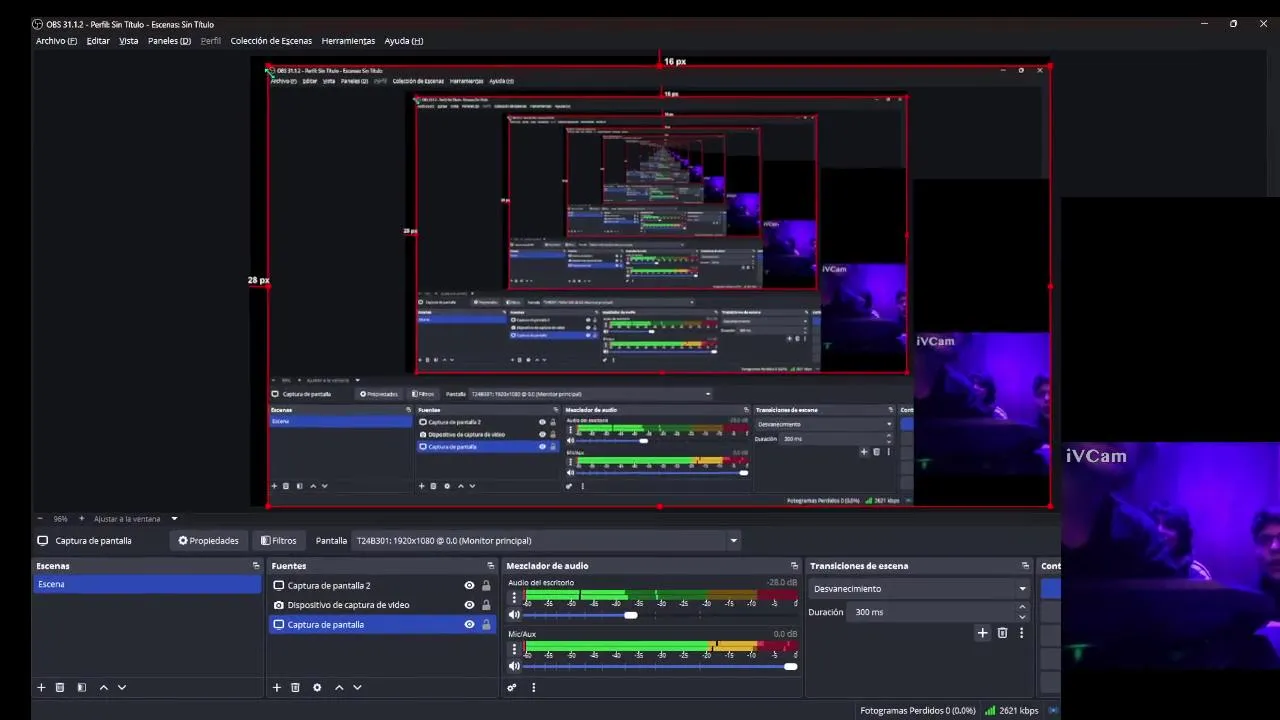The image size is (1280, 720).
Task: Open the Ayuda menu
Action: 404,41
